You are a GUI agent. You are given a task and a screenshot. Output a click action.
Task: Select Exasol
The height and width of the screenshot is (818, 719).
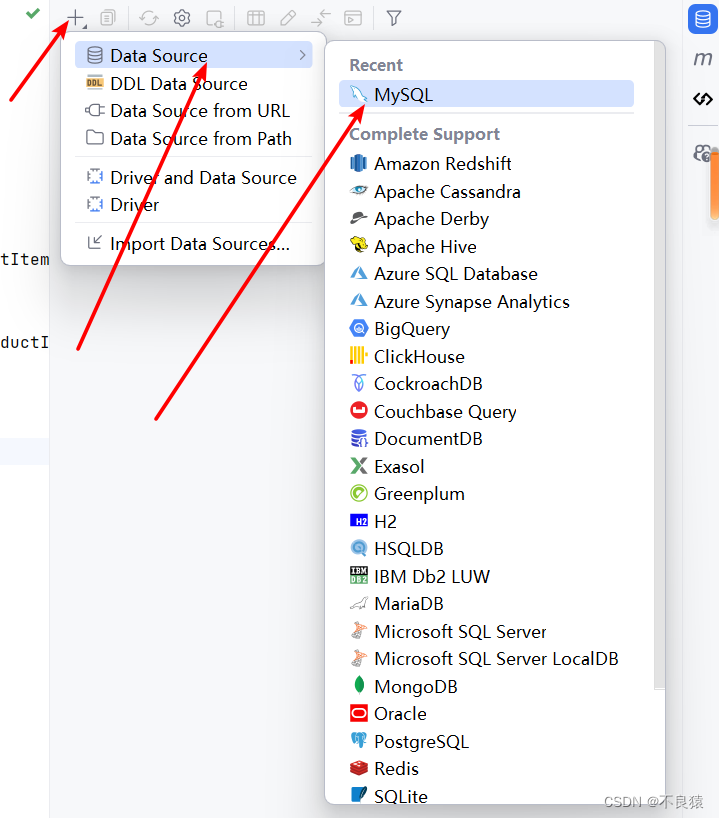coord(486,466)
